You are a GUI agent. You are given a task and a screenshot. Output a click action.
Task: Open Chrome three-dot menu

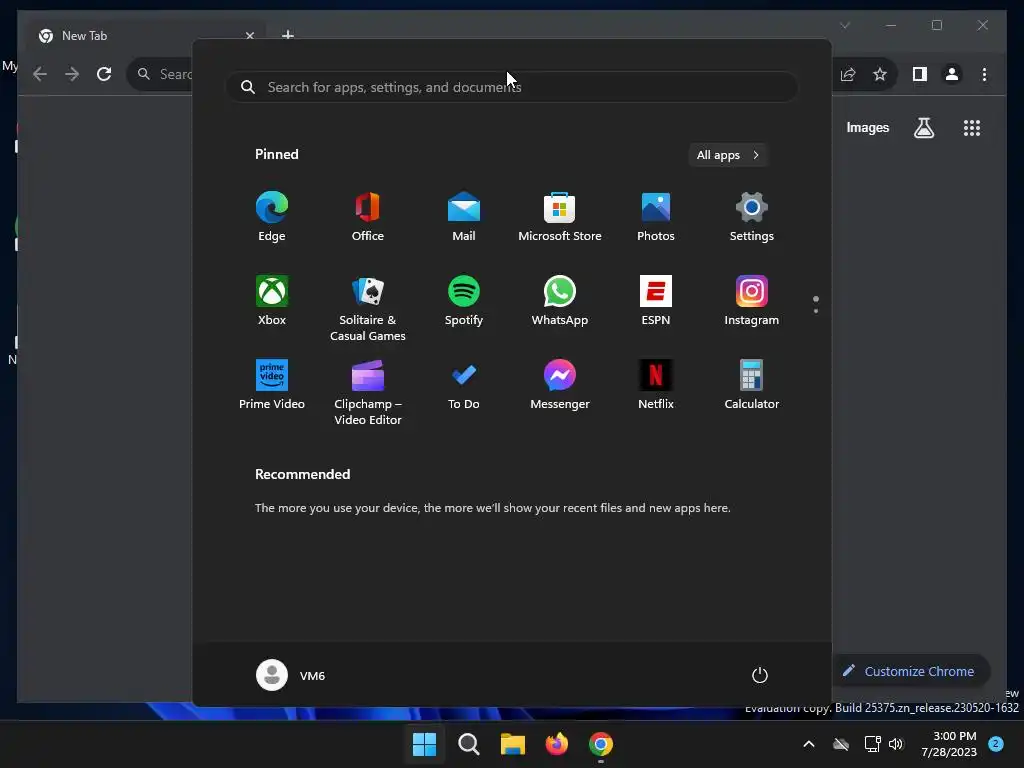point(984,74)
